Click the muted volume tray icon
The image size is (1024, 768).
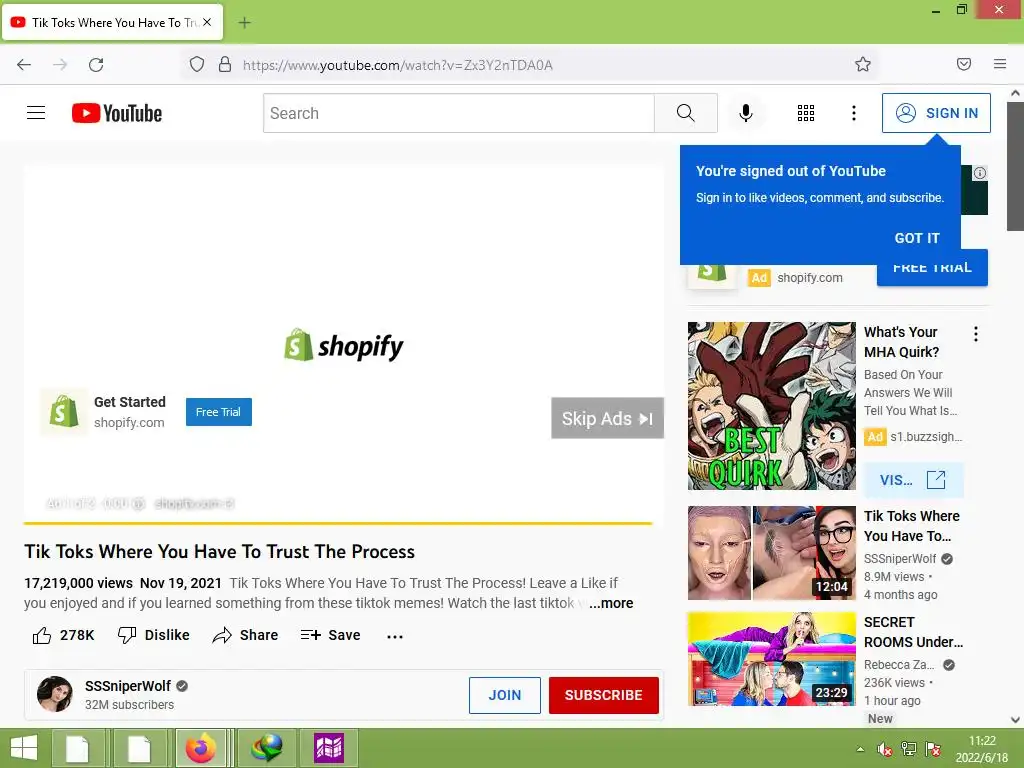(885, 749)
